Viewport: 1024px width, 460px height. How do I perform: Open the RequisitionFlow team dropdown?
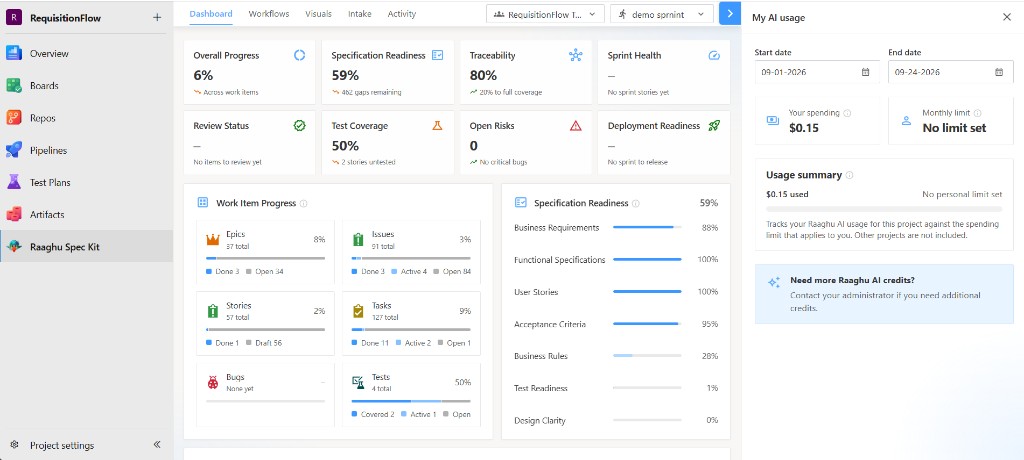point(545,14)
